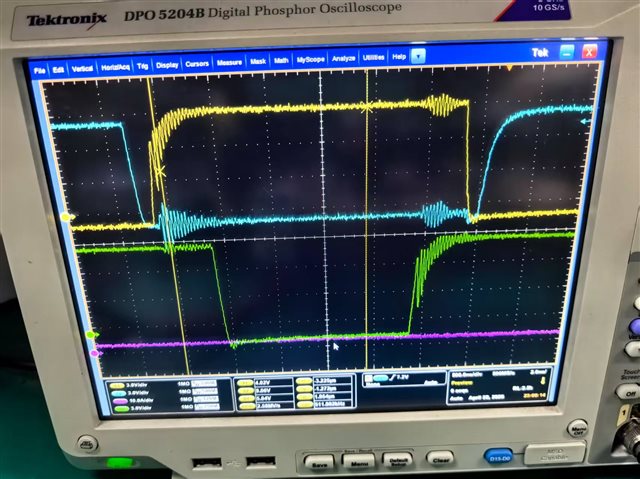This screenshot has height=479, width=640.
Task: Click the yellow channel ground reference marker
Action: pos(67,217)
